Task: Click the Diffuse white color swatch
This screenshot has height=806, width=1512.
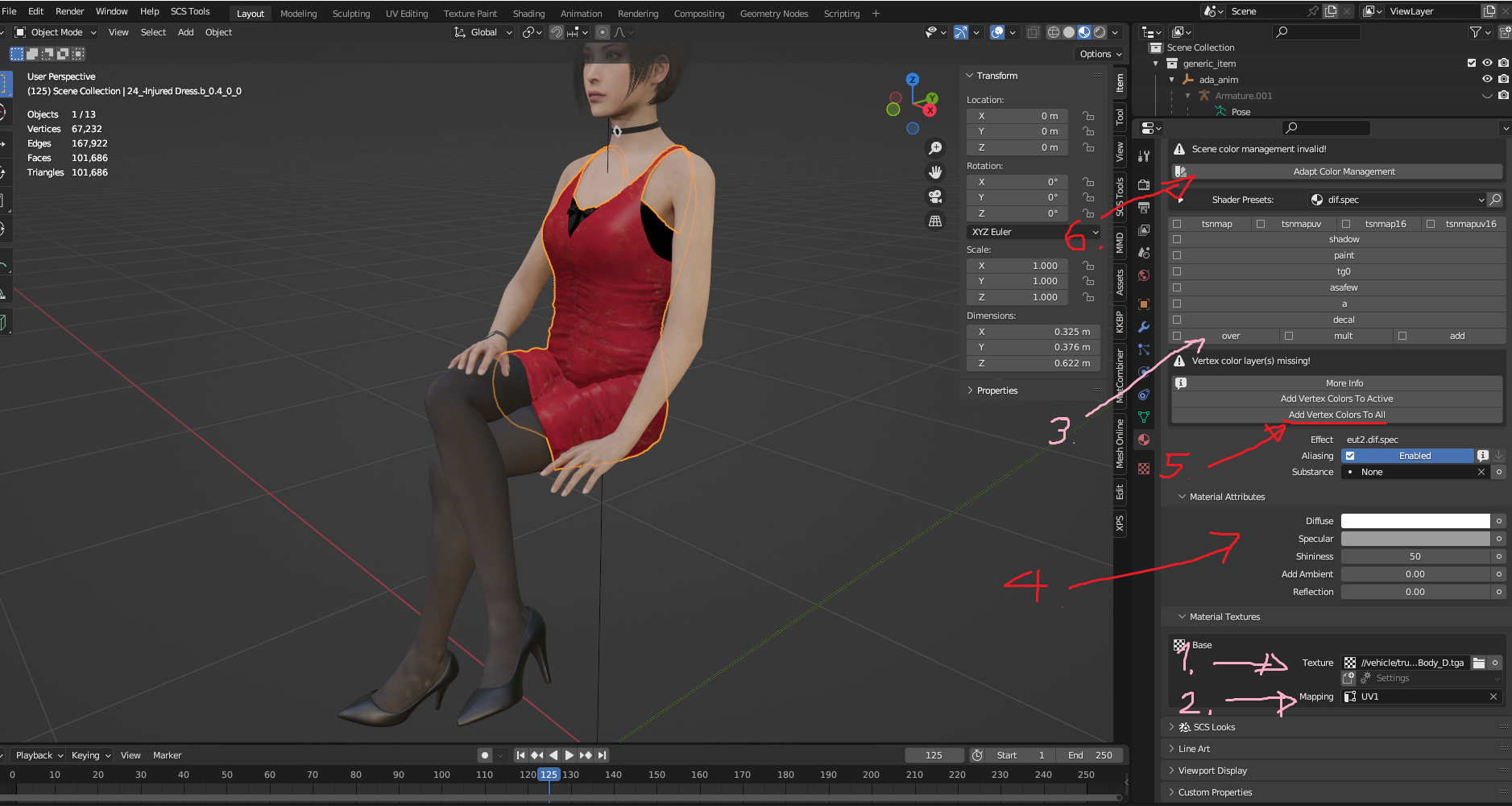Action: click(x=1415, y=521)
